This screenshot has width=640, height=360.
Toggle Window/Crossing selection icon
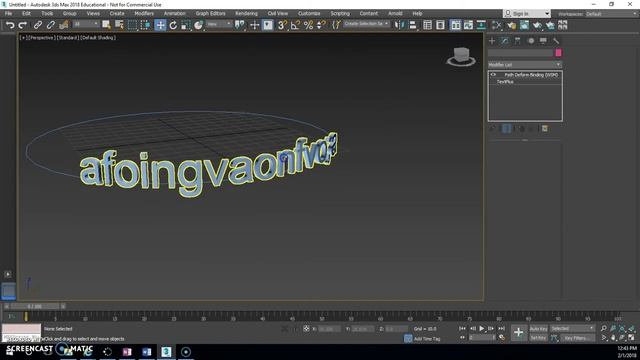145,25
